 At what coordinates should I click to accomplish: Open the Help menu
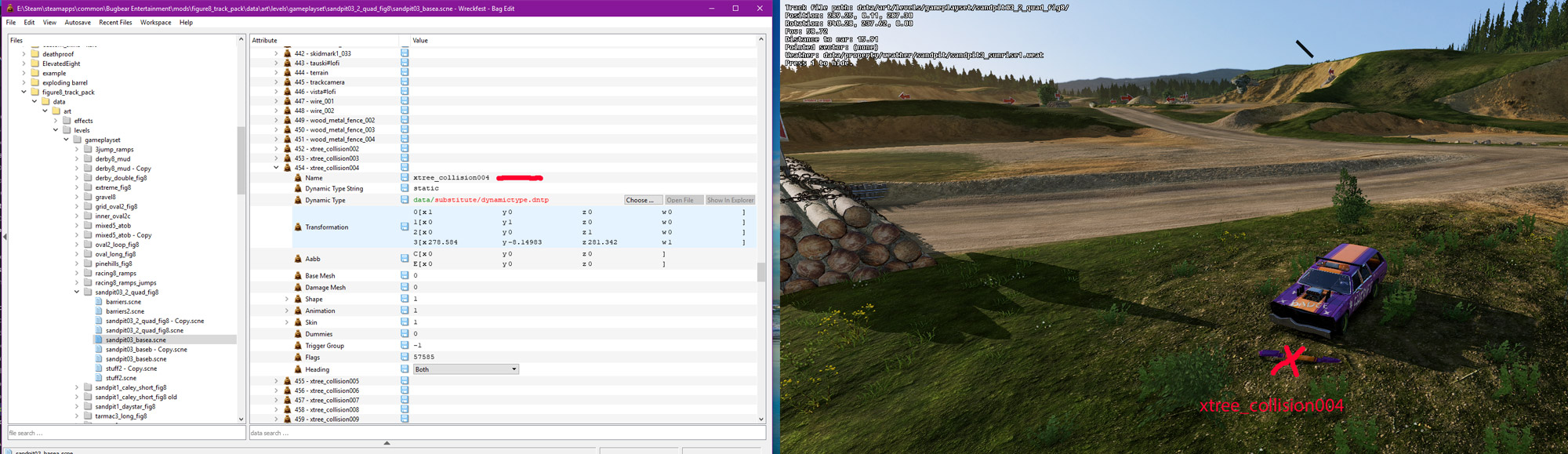coord(186,23)
